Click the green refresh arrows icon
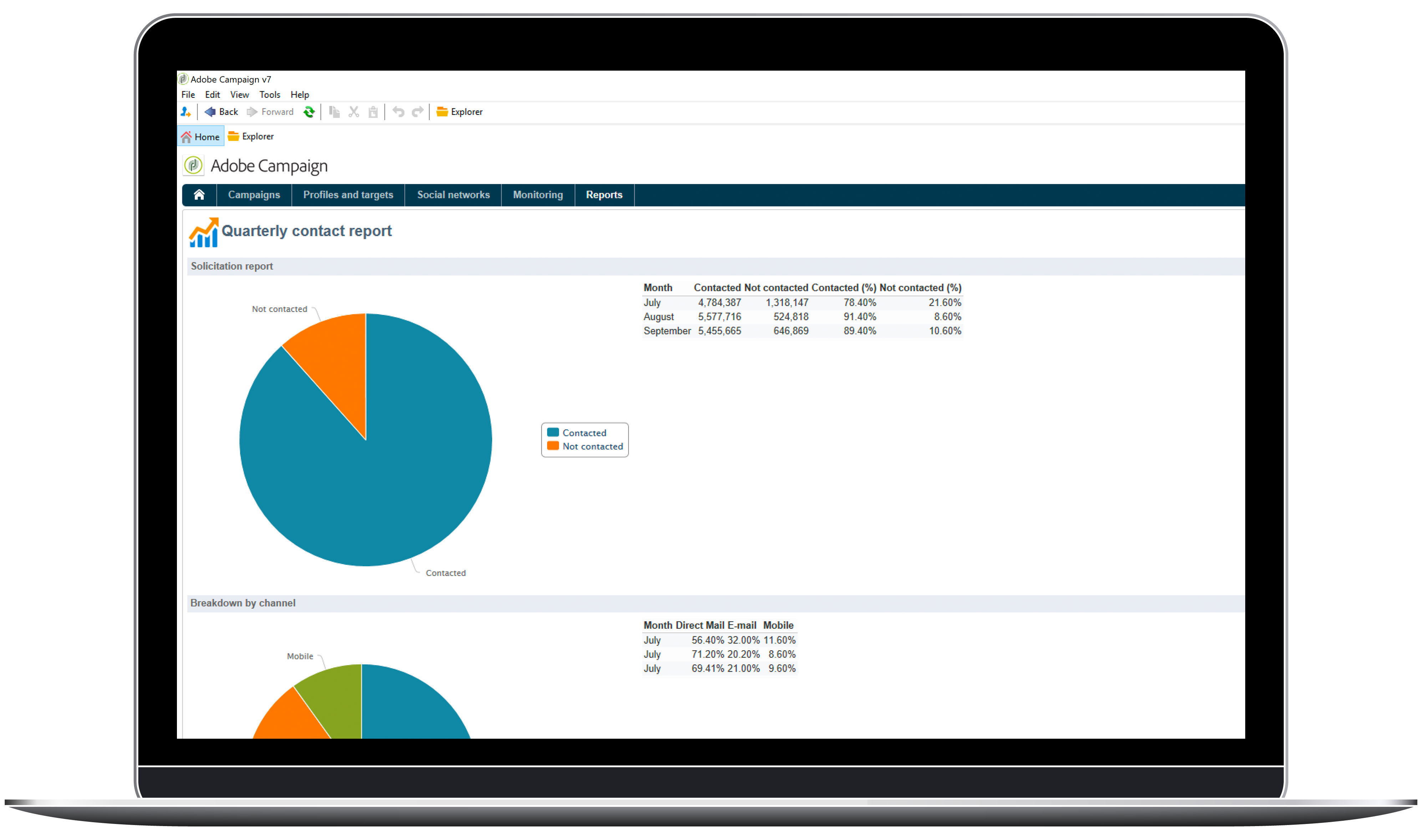1425x840 pixels. coord(309,112)
